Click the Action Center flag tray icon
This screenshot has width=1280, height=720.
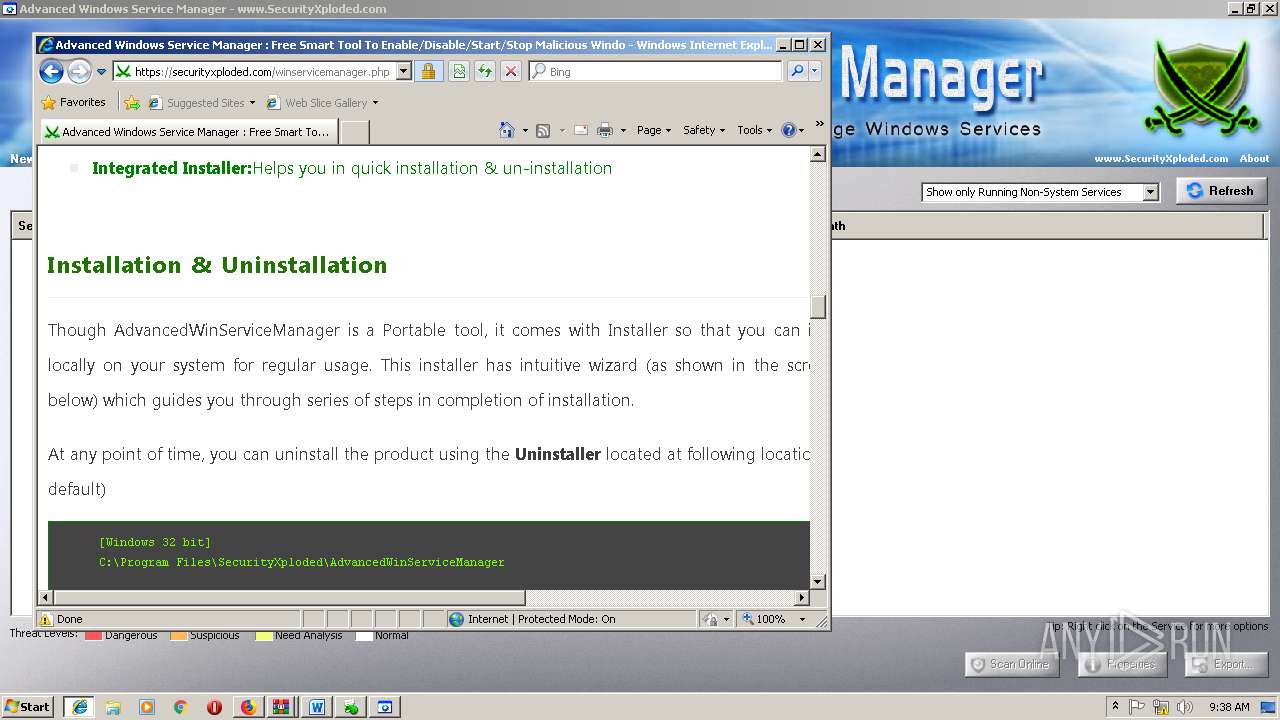(x=1137, y=707)
